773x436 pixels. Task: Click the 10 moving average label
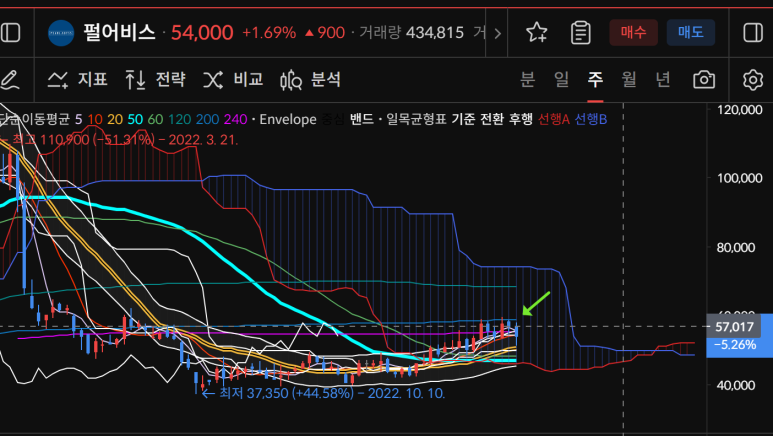coord(95,119)
